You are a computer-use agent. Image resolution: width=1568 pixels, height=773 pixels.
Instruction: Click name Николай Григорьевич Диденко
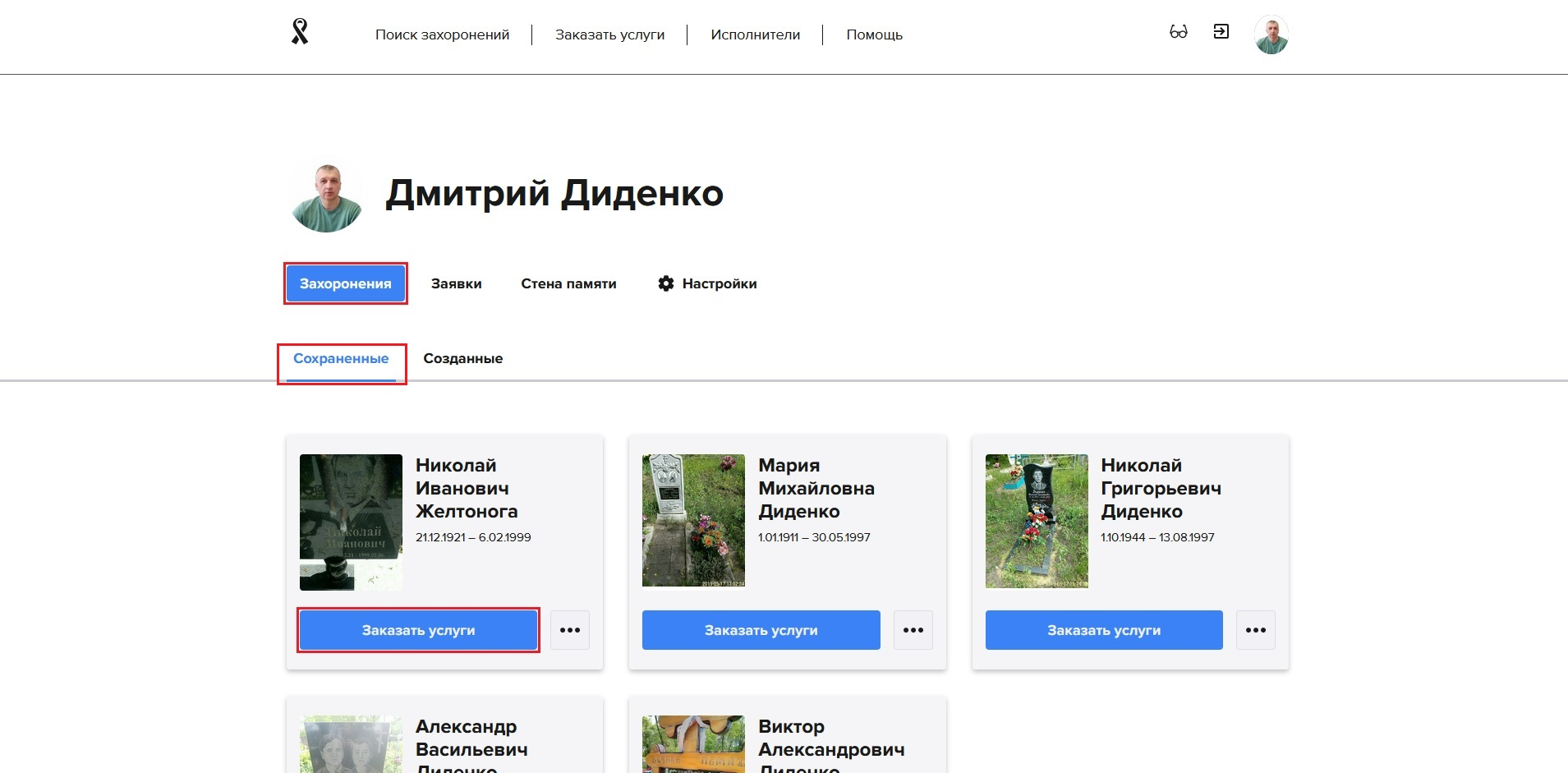point(1161,488)
